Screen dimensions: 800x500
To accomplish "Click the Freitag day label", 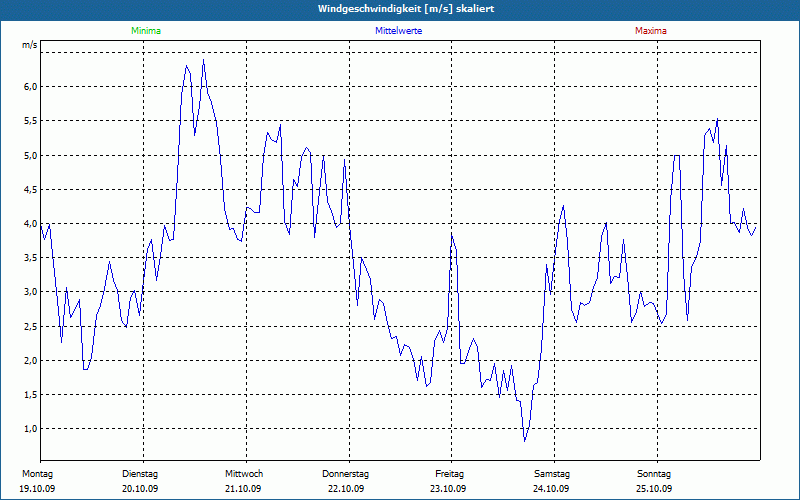I will pyautogui.click(x=449, y=474).
